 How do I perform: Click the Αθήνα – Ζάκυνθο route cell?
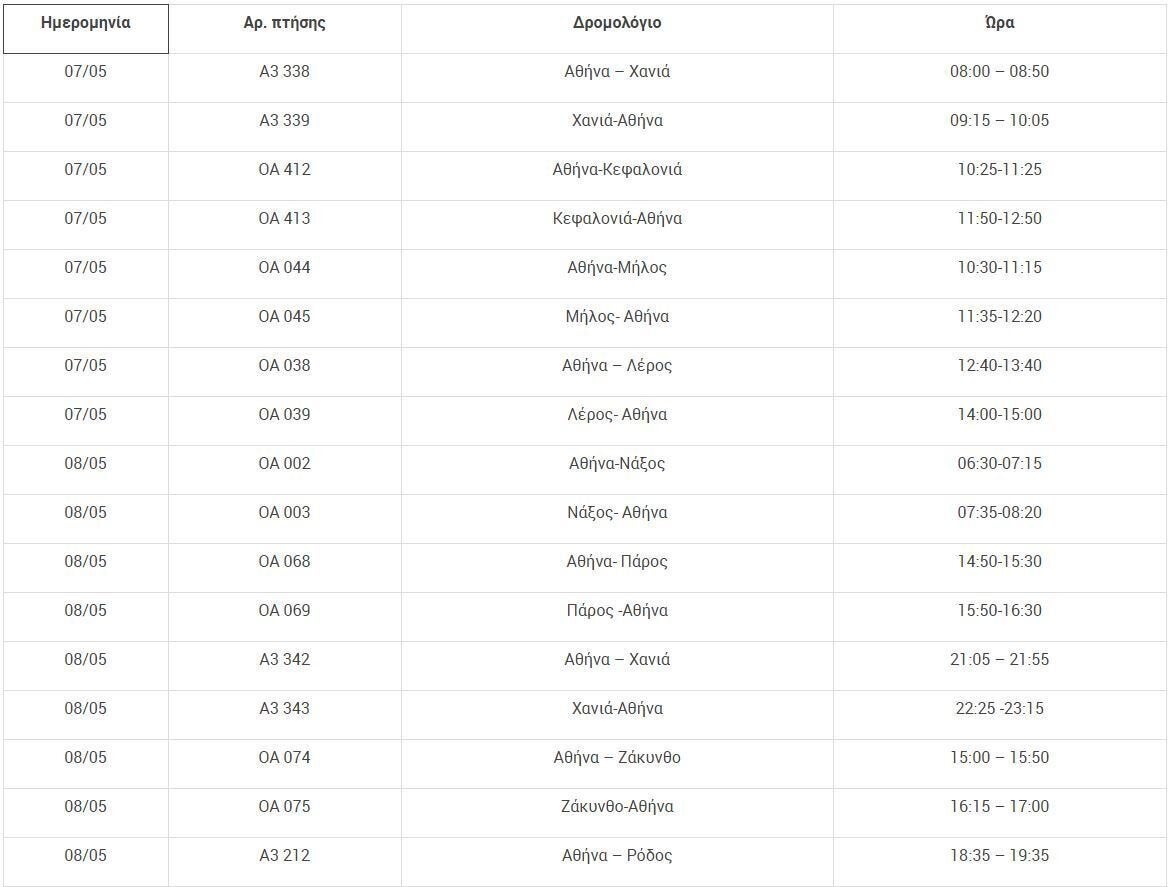(x=617, y=764)
